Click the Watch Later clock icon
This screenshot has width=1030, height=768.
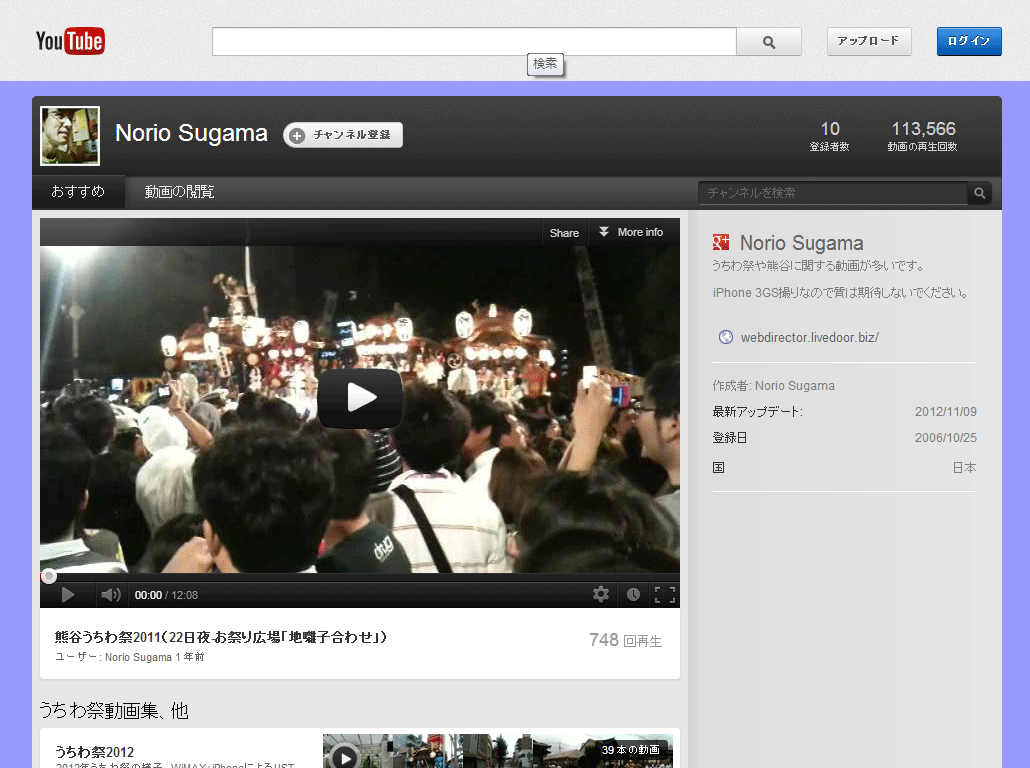pyautogui.click(x=633, y=595)
